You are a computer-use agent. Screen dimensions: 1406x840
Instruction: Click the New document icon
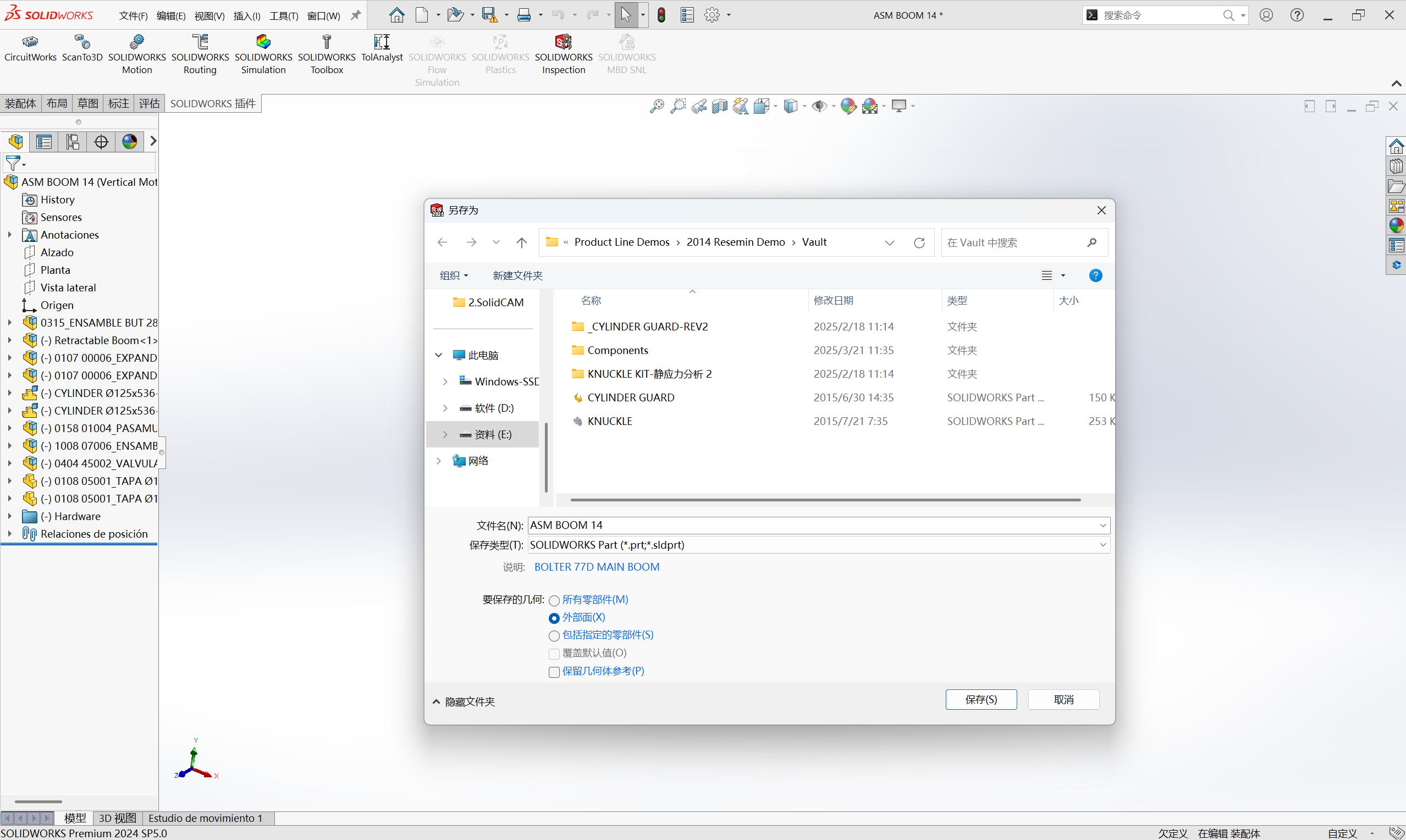click(x=422, y=15)
